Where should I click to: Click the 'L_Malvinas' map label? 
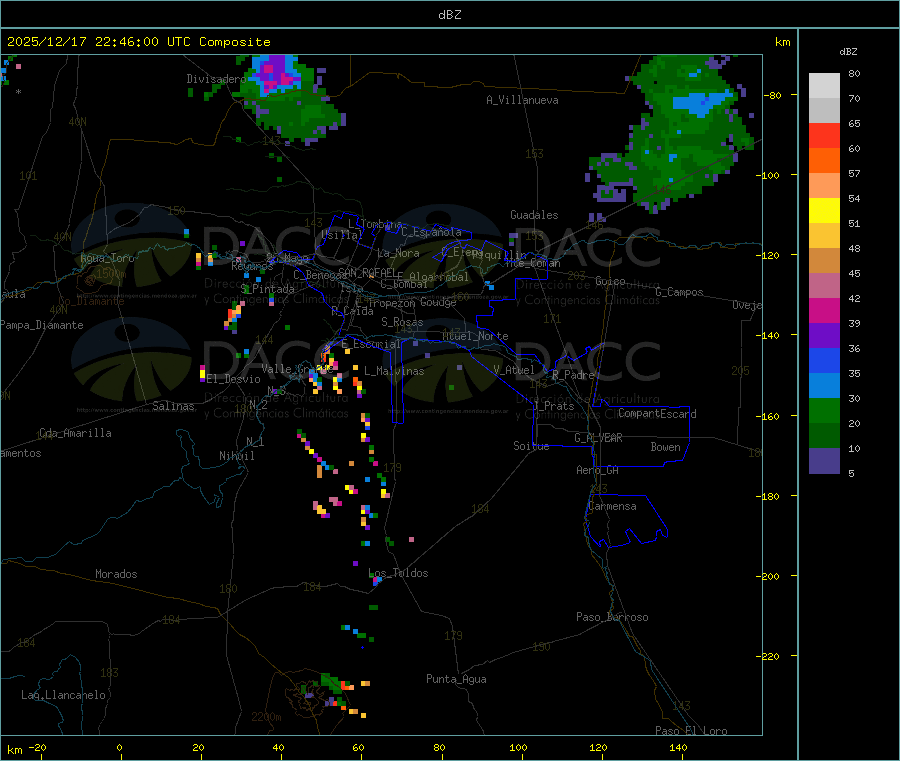pyautogui.click(x=394, y=371)
